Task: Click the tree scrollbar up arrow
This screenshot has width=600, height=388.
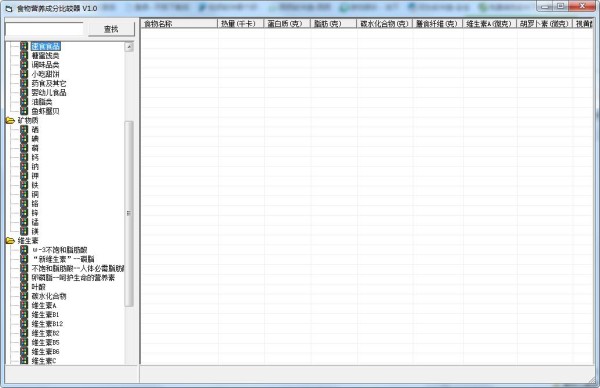Action: [129, 47]
